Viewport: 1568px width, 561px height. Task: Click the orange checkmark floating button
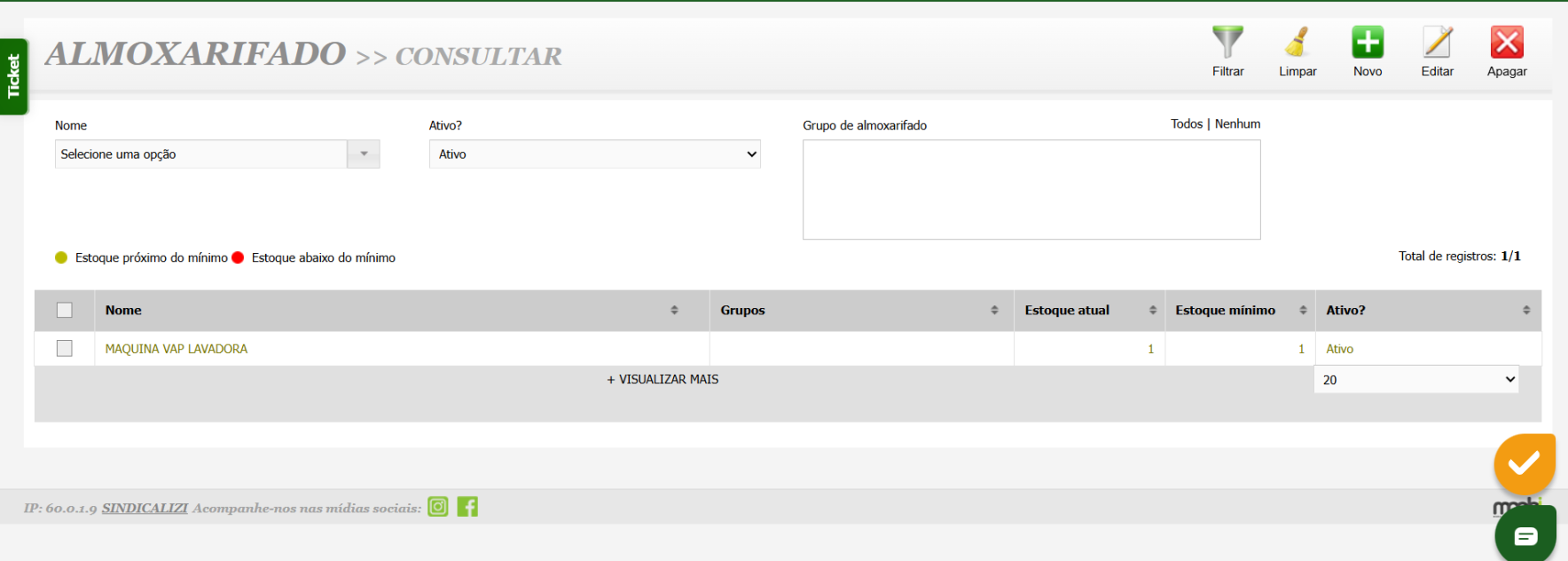coord(1524,463)
